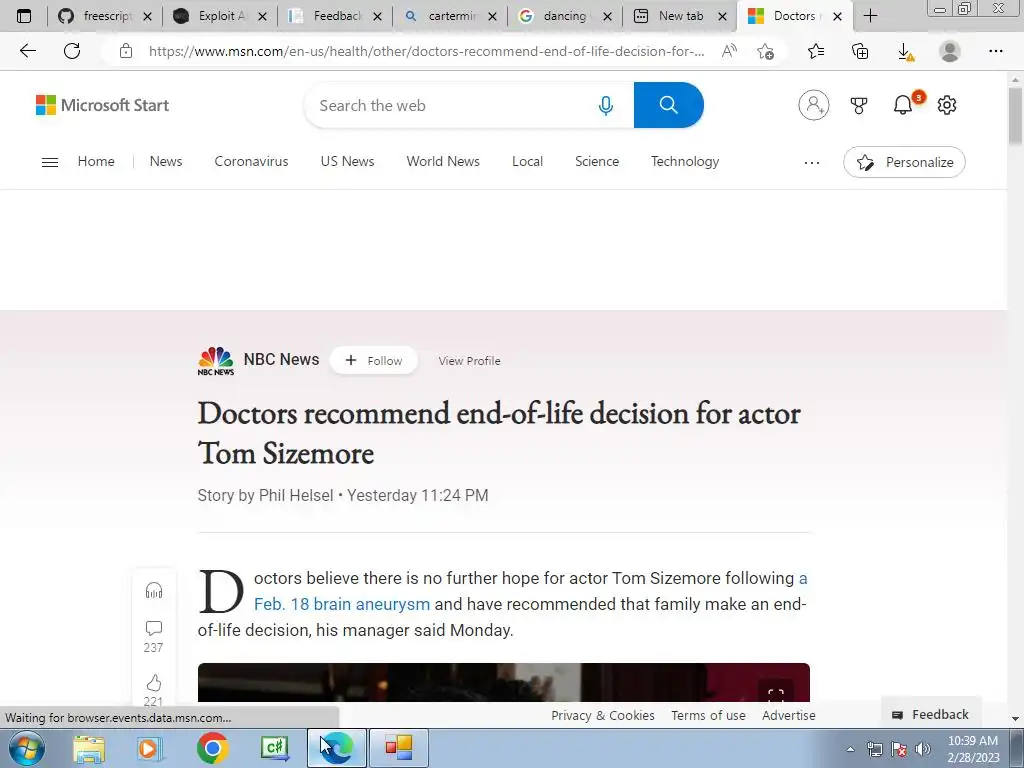1024x768 pixels.
Task: Select Science in MSN navigation
Action: click(x=597, y=161)
